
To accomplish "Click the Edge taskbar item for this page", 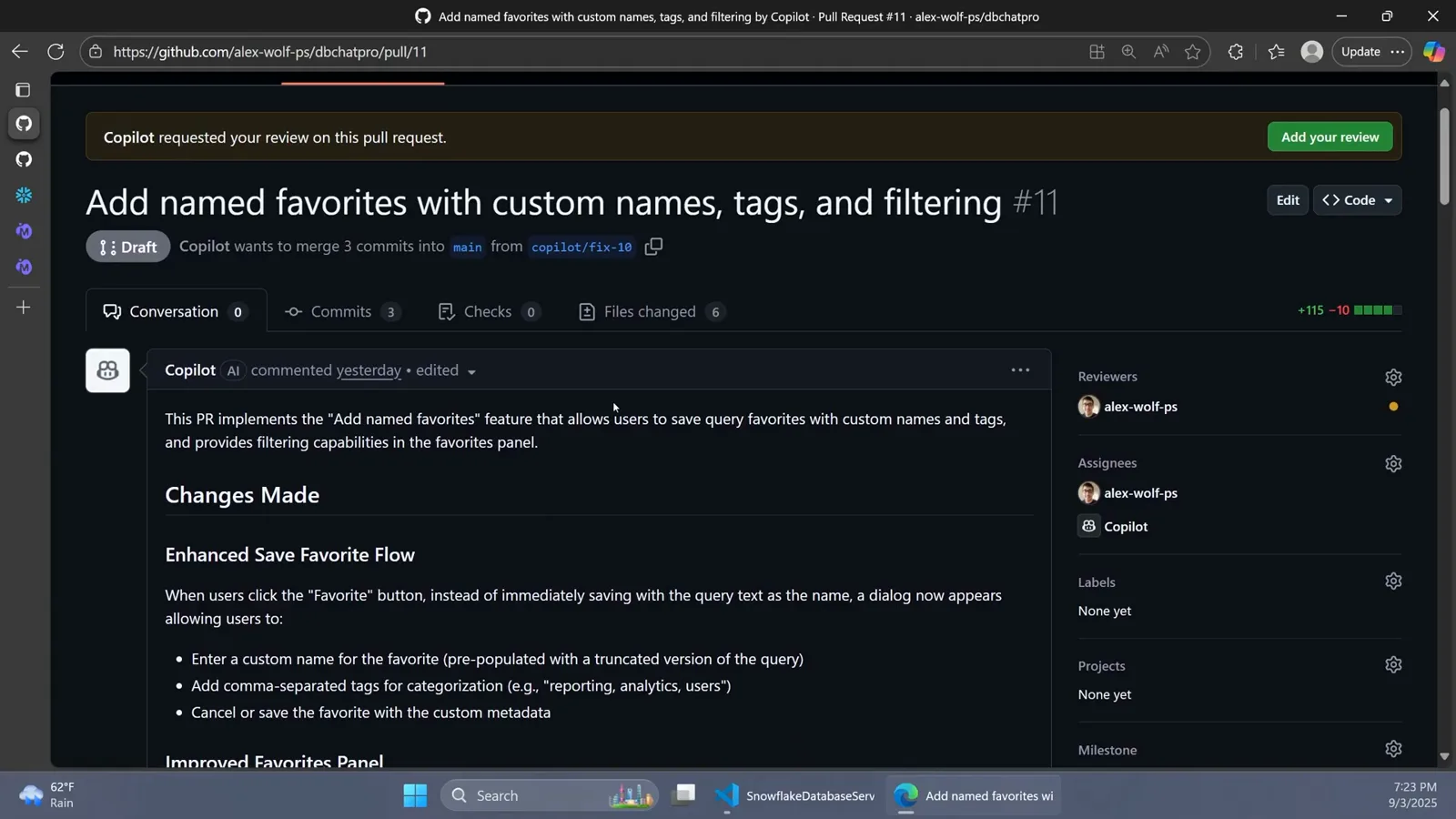I will pyautogui.click(x=974, y=795).
